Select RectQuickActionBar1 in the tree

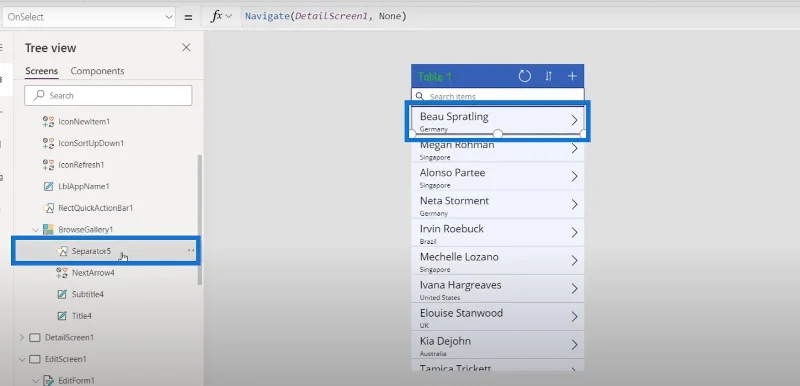click(x=95, y=208)
